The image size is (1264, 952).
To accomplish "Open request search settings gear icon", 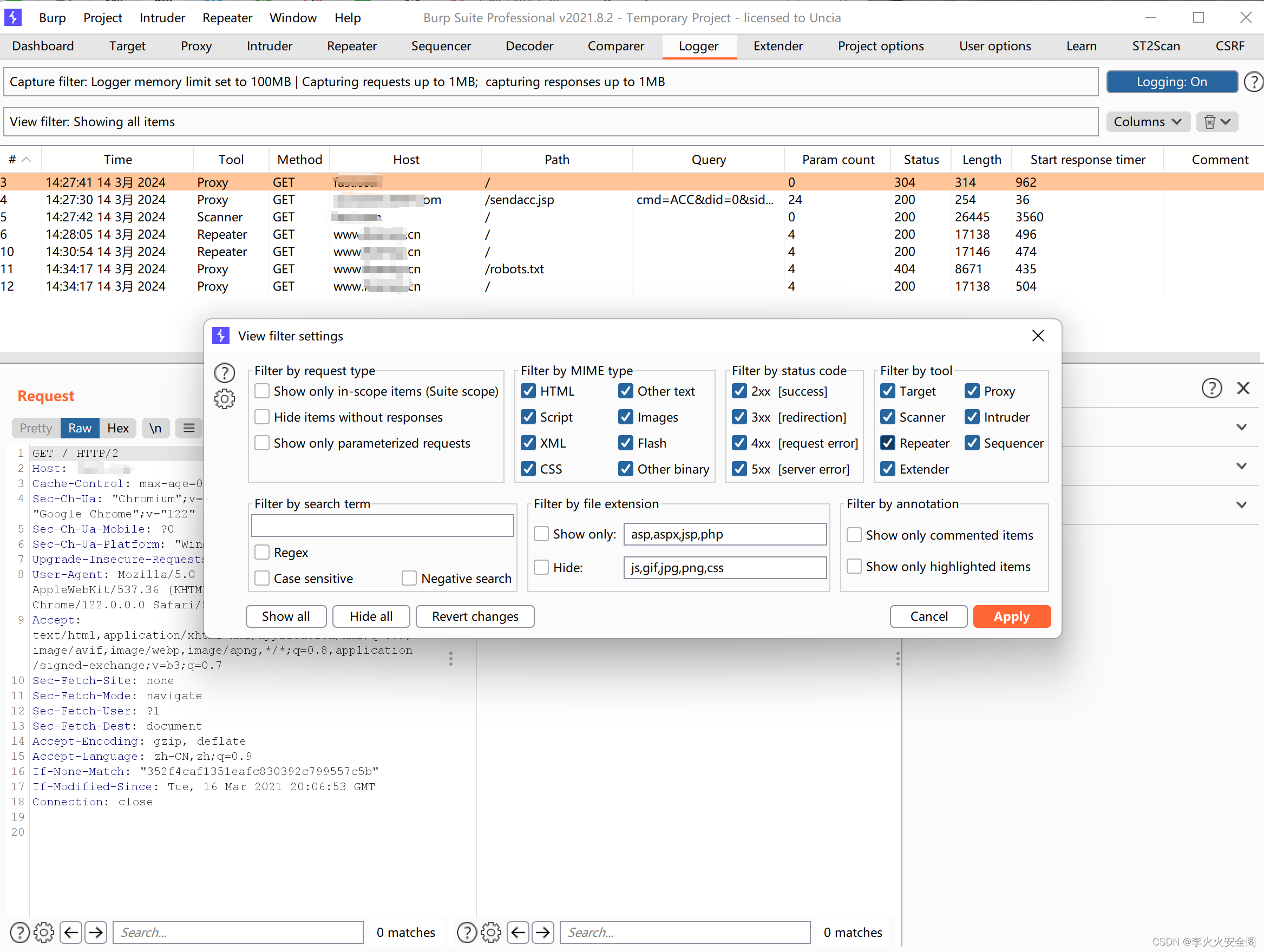I will 44,932.
